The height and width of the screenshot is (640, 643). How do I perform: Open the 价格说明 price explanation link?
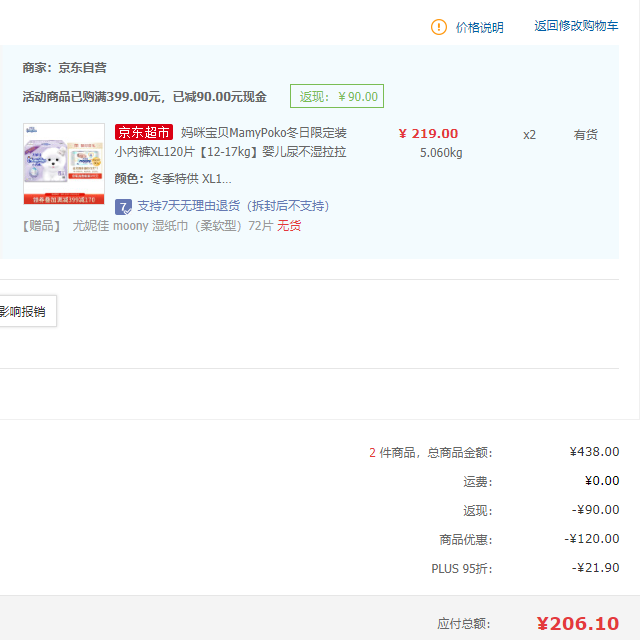pos(479,27)
